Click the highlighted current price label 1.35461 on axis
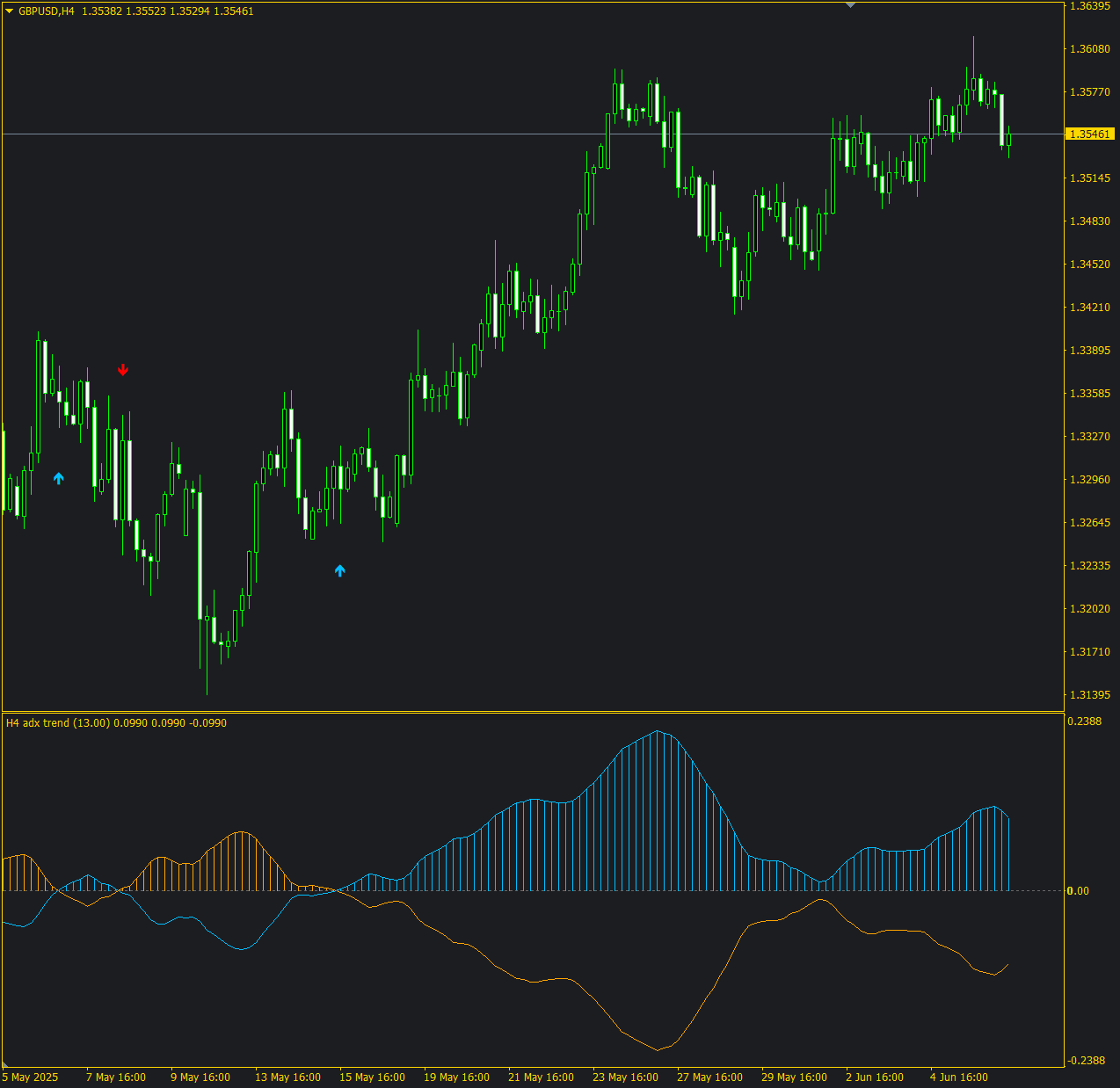 point(1089,134)
